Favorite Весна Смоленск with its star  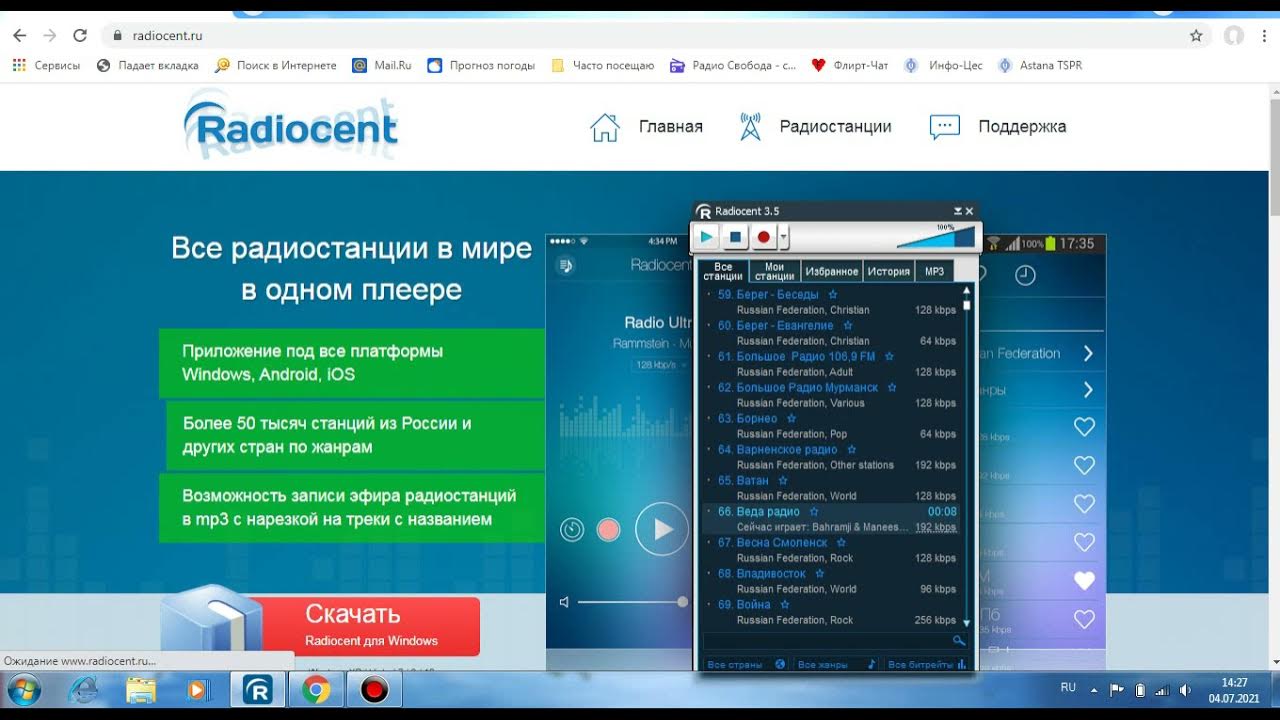(841, 543)
